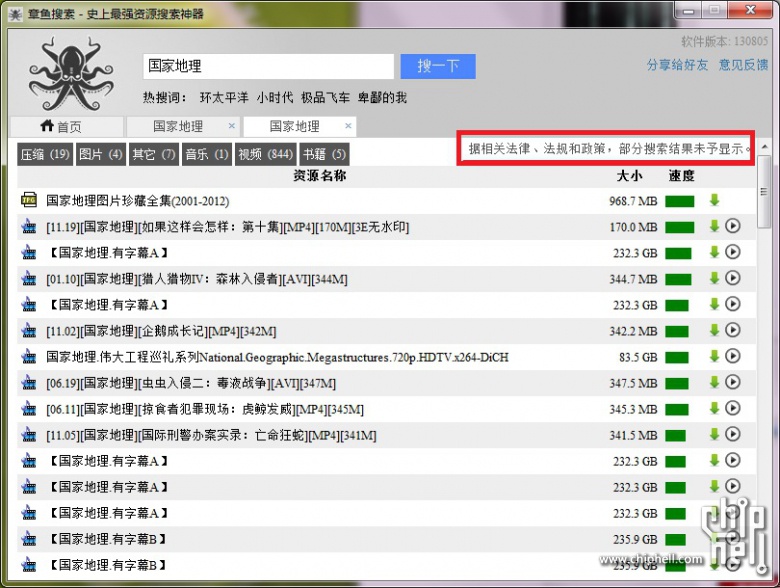Sort by 资源名称 column header

click(319, 176)
